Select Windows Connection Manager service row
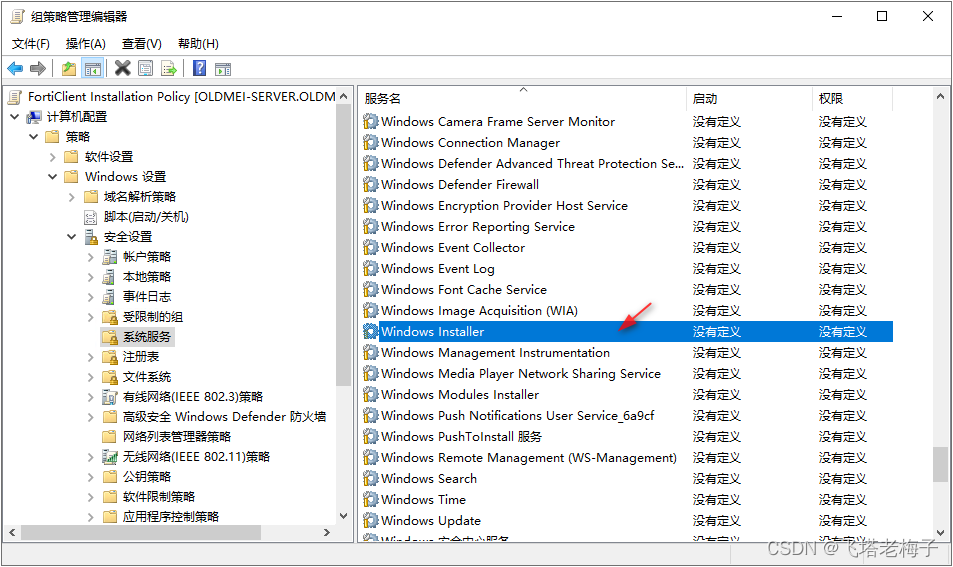Viewport: 953px width, 567px height. 627,143
